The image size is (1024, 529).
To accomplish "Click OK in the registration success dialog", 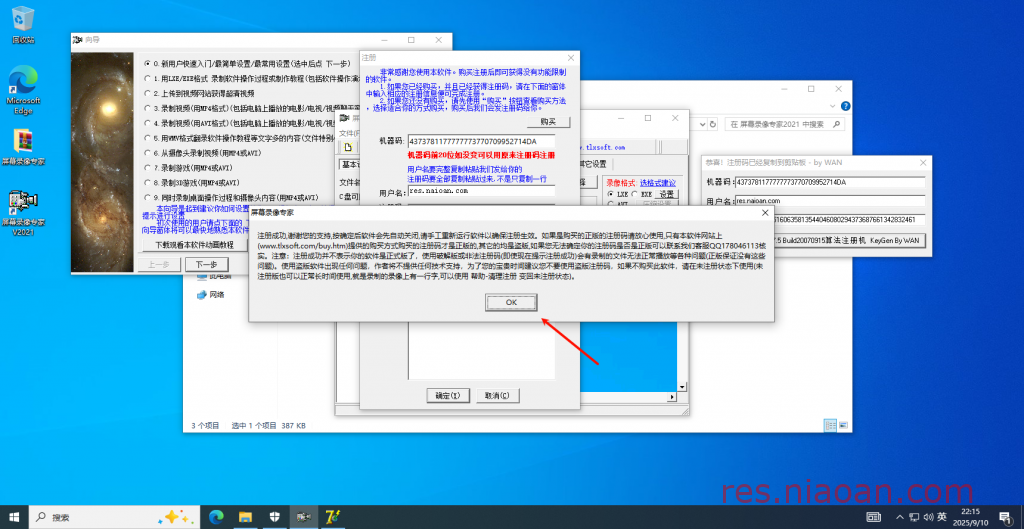I will [511, 302].
